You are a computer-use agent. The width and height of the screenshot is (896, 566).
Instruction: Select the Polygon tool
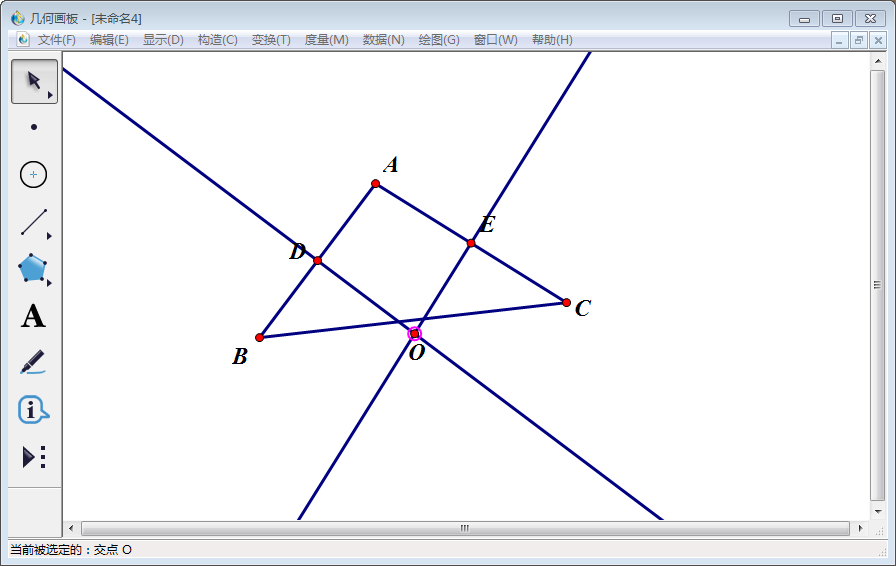click(x=33, y=268)
